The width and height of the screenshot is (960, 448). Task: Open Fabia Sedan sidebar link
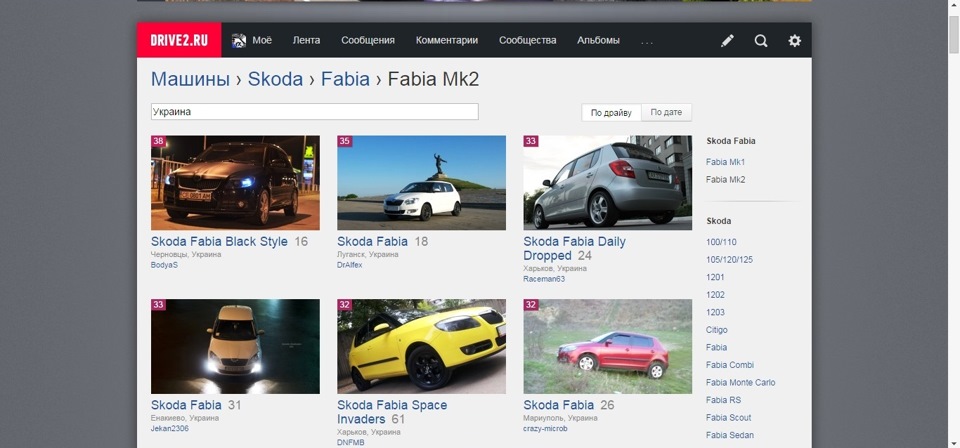(729, 435)
